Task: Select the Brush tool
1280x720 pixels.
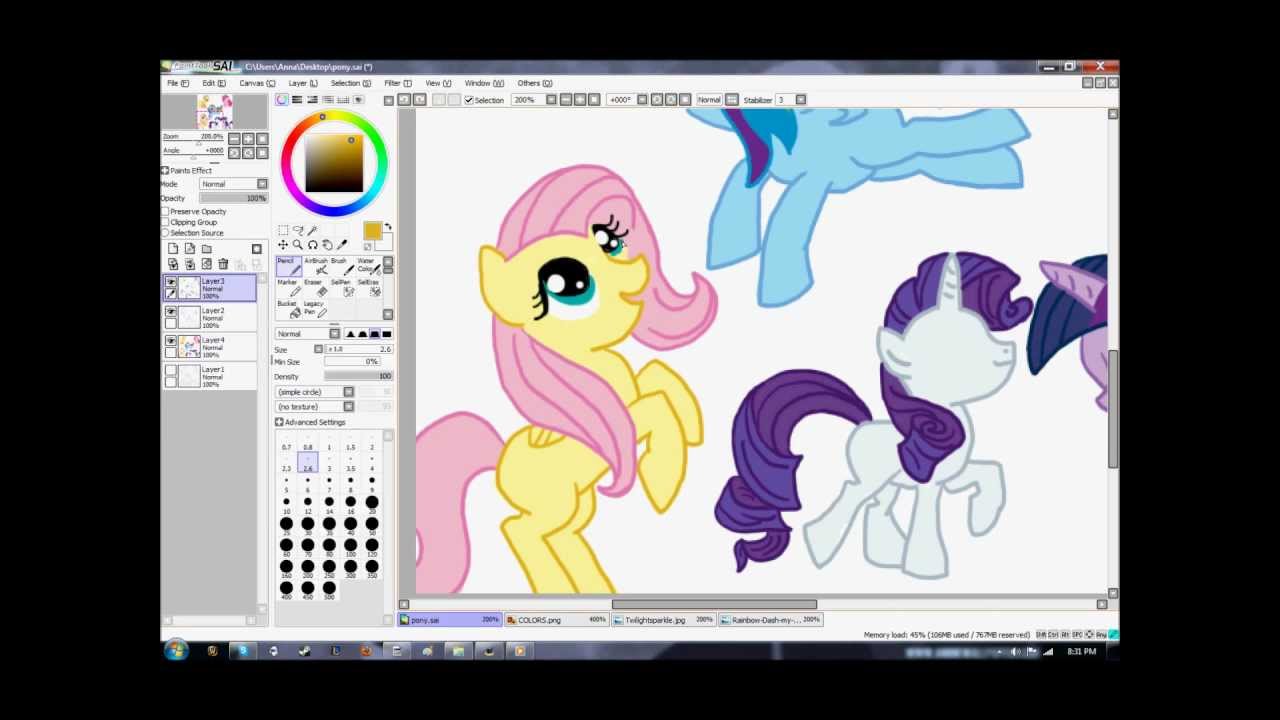Action: [342, 266]
